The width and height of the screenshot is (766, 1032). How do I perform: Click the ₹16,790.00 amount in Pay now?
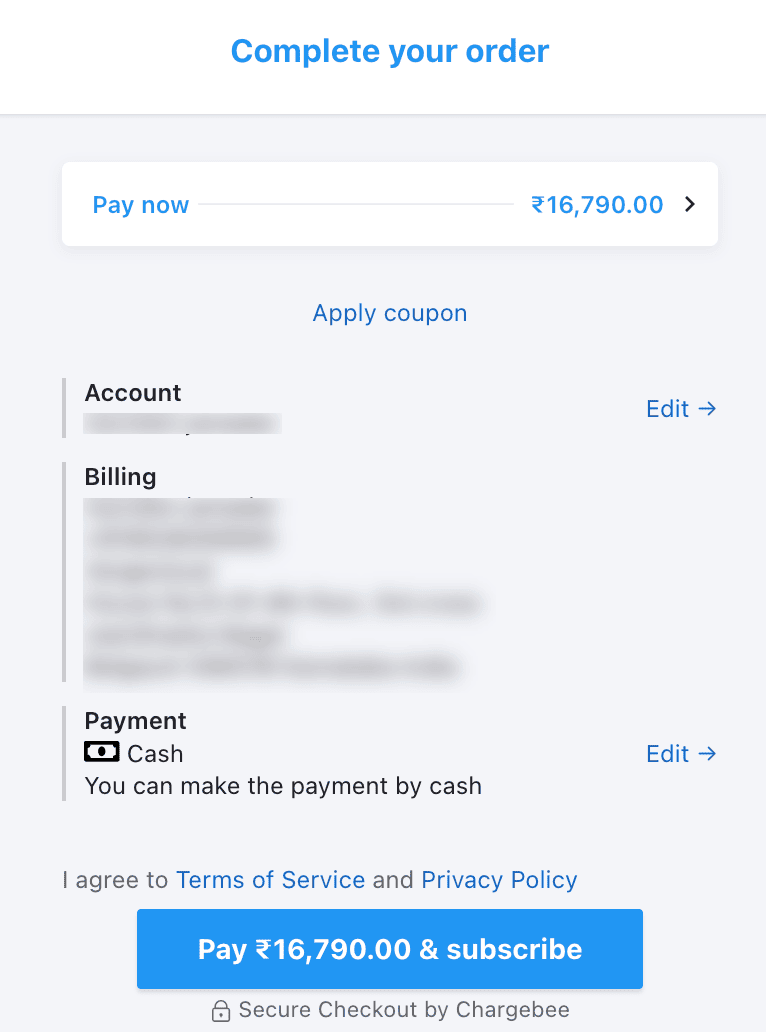point(597,204)
